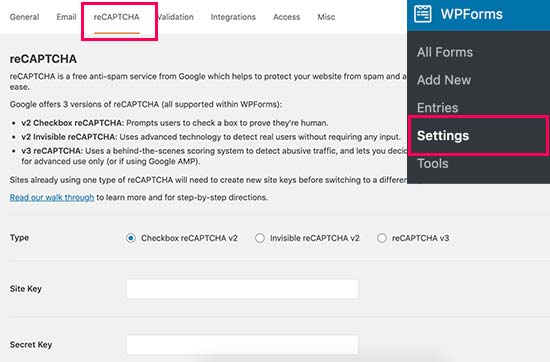Image resolution: width=550 pixels, height=362 pixels.
Task: Open the Validation tab
Action: click(x=175, y=17)
